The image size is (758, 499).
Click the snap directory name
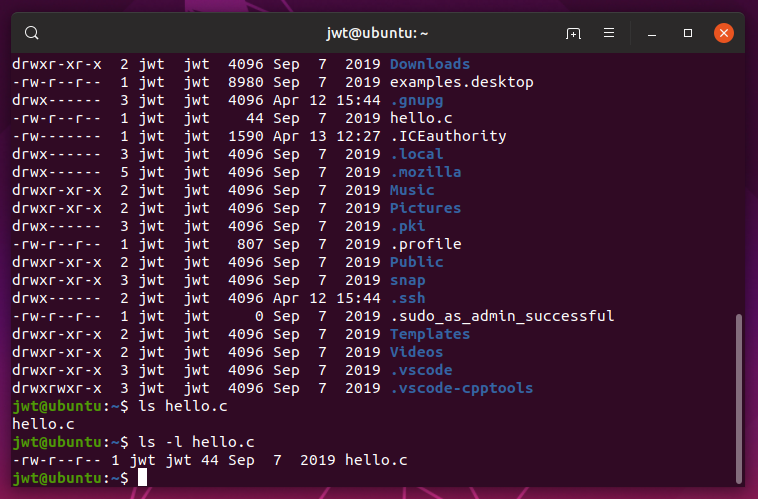(408, 280)
